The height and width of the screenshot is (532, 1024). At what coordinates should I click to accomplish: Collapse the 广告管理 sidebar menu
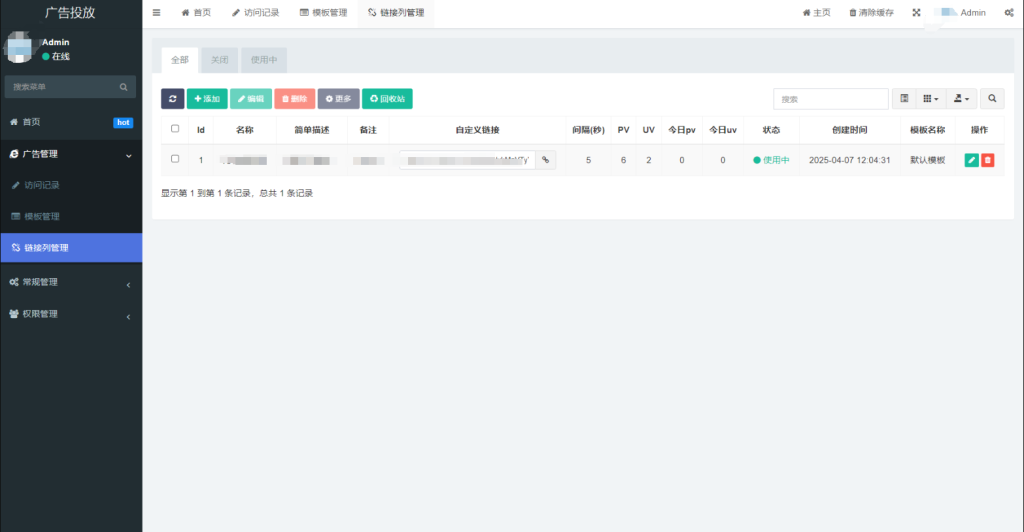pos(71,154)
